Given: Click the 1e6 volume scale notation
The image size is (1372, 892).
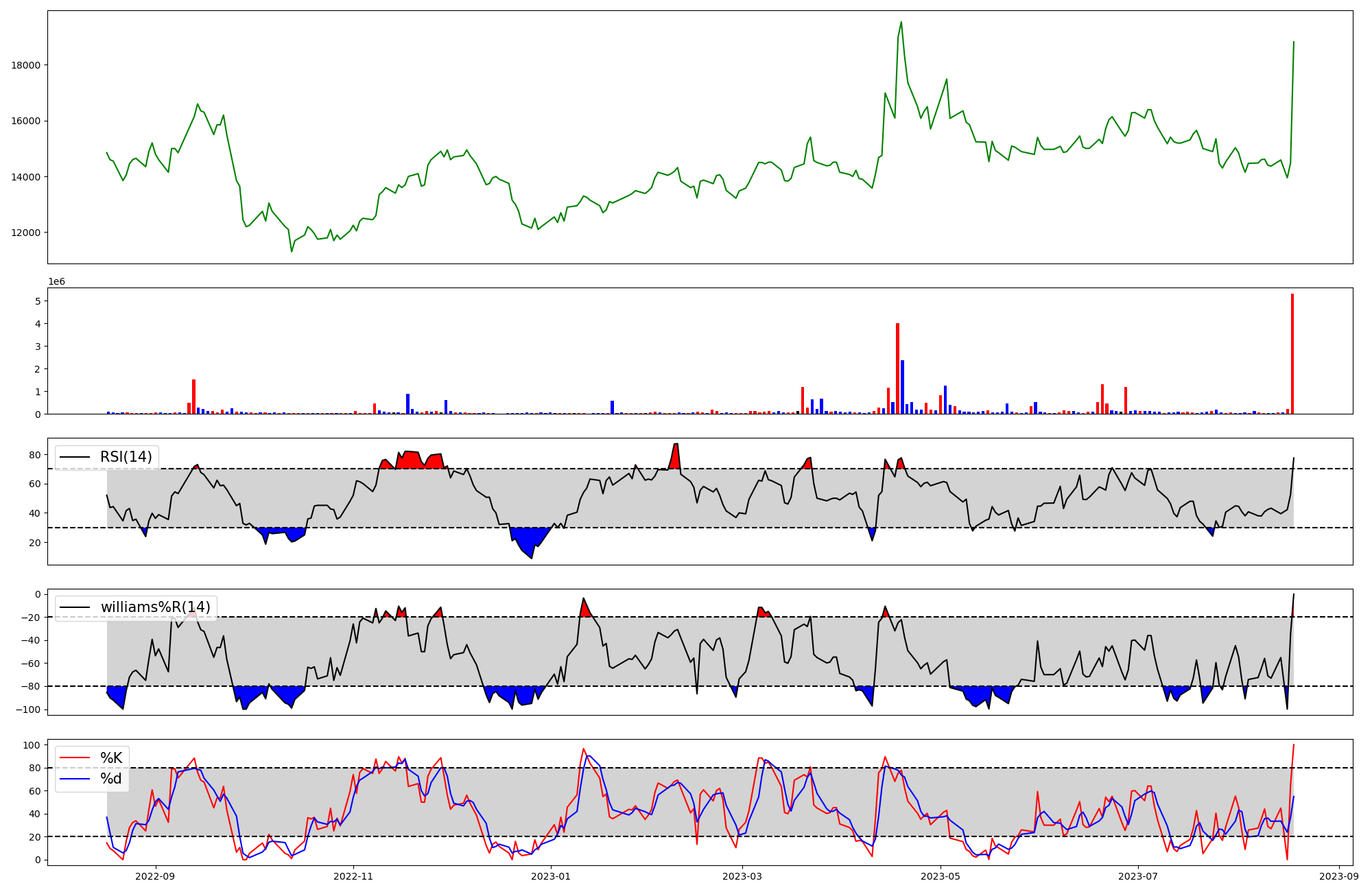Looking at the screenshot, I should click(56, 282).
